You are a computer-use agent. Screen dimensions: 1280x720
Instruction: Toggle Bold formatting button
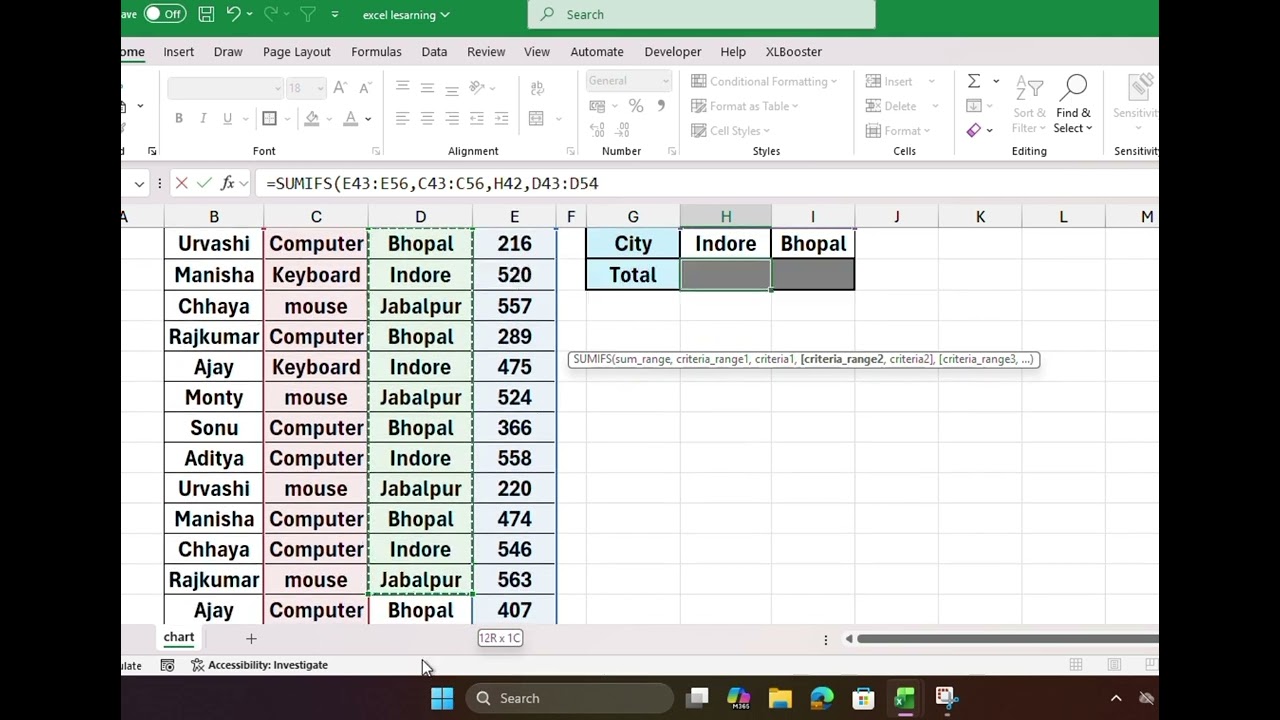point(179,118)
